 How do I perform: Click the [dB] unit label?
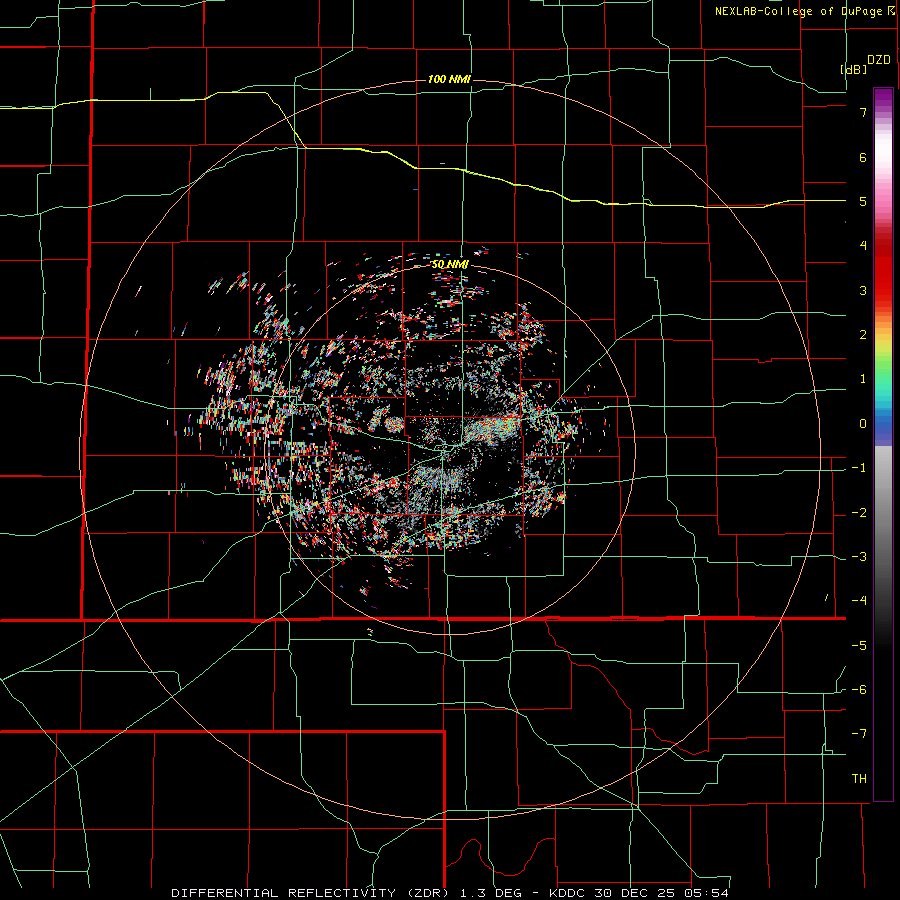(853, 69)
